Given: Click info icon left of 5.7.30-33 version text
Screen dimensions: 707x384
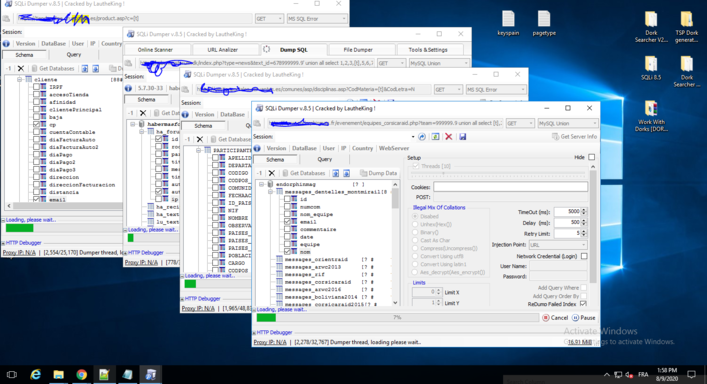Looking at the screenshot, I should click(x=129, y=88).
